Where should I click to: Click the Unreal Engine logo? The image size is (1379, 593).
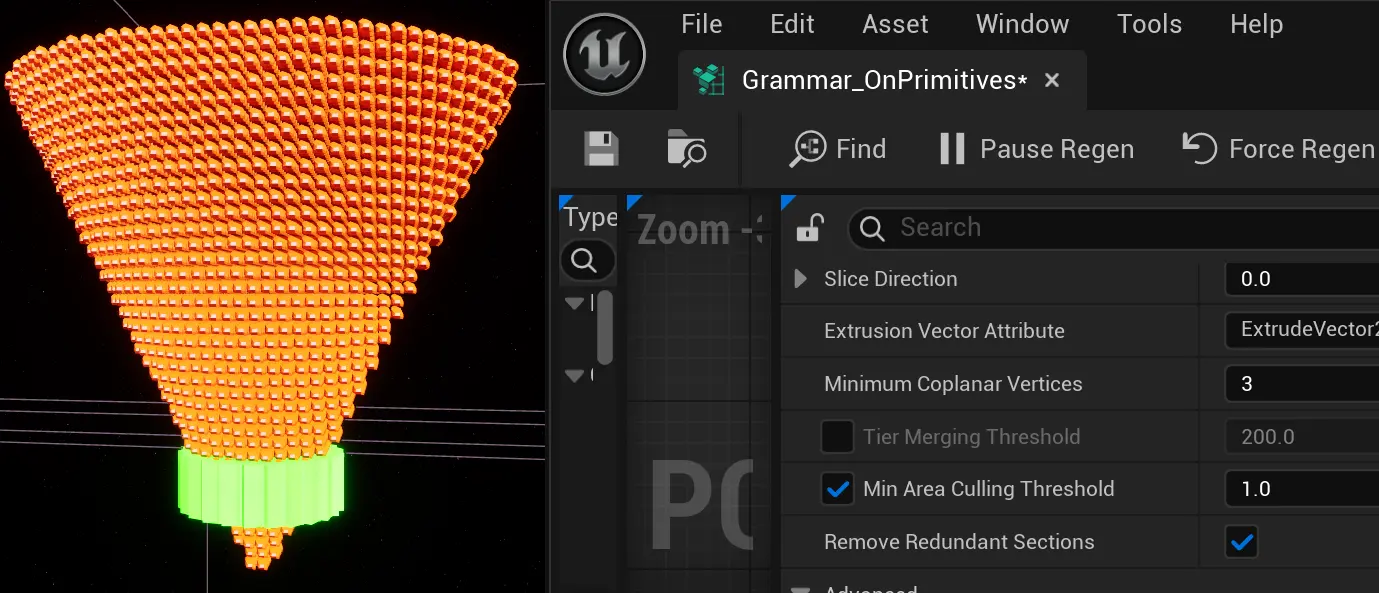[606, 54]
